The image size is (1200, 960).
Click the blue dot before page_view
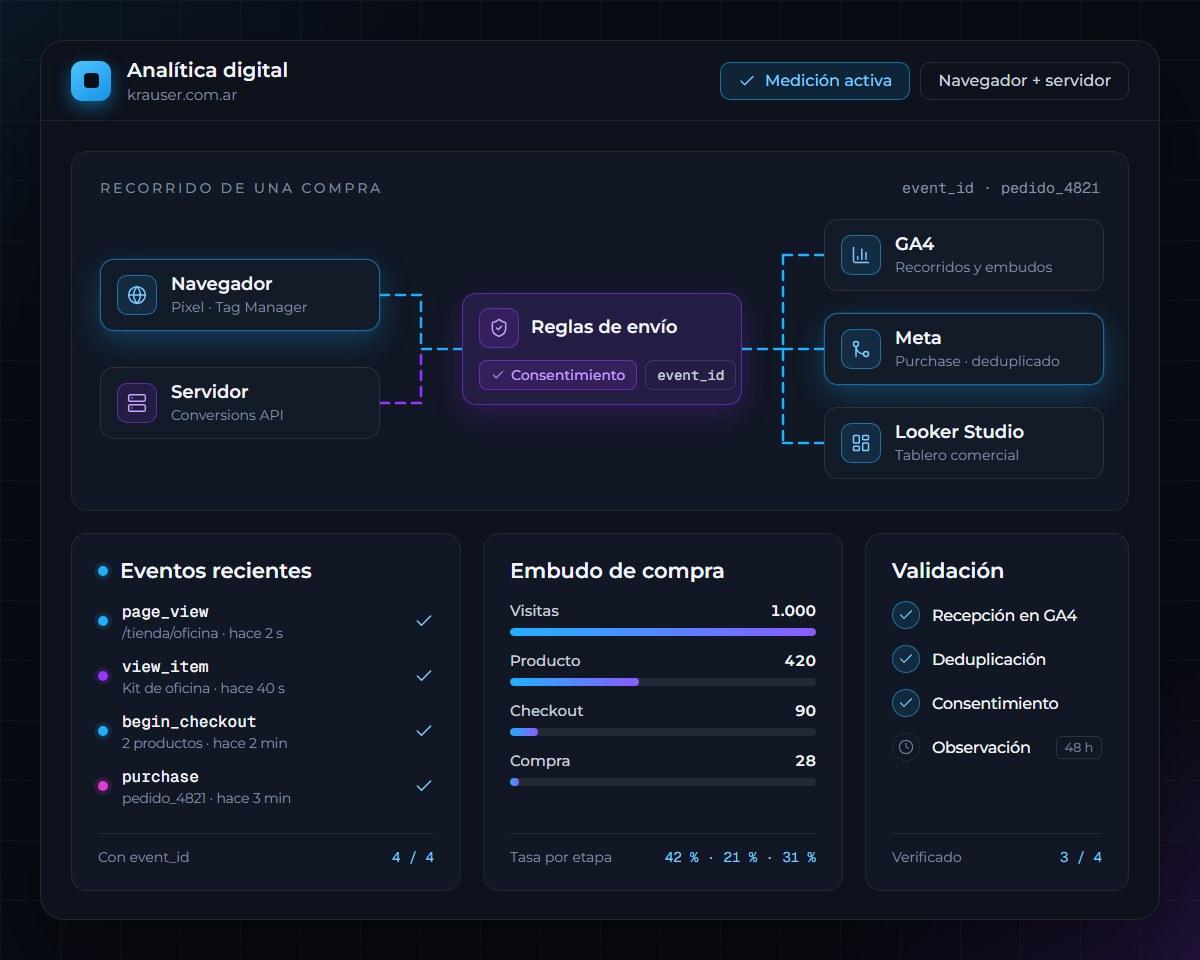click(102, 621)
